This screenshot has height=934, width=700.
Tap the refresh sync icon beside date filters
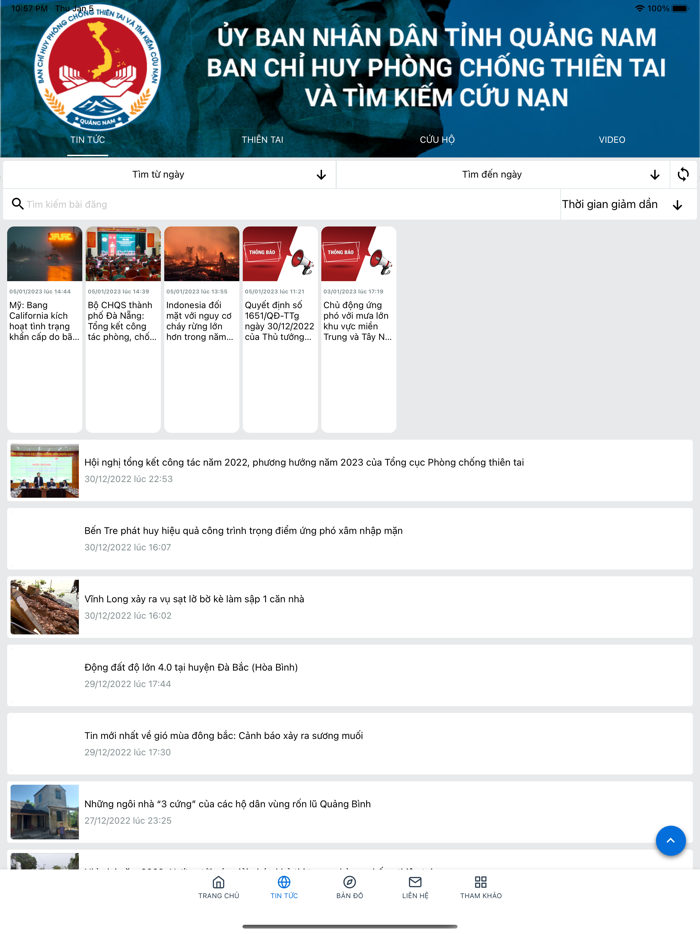[x=683, y=174]
